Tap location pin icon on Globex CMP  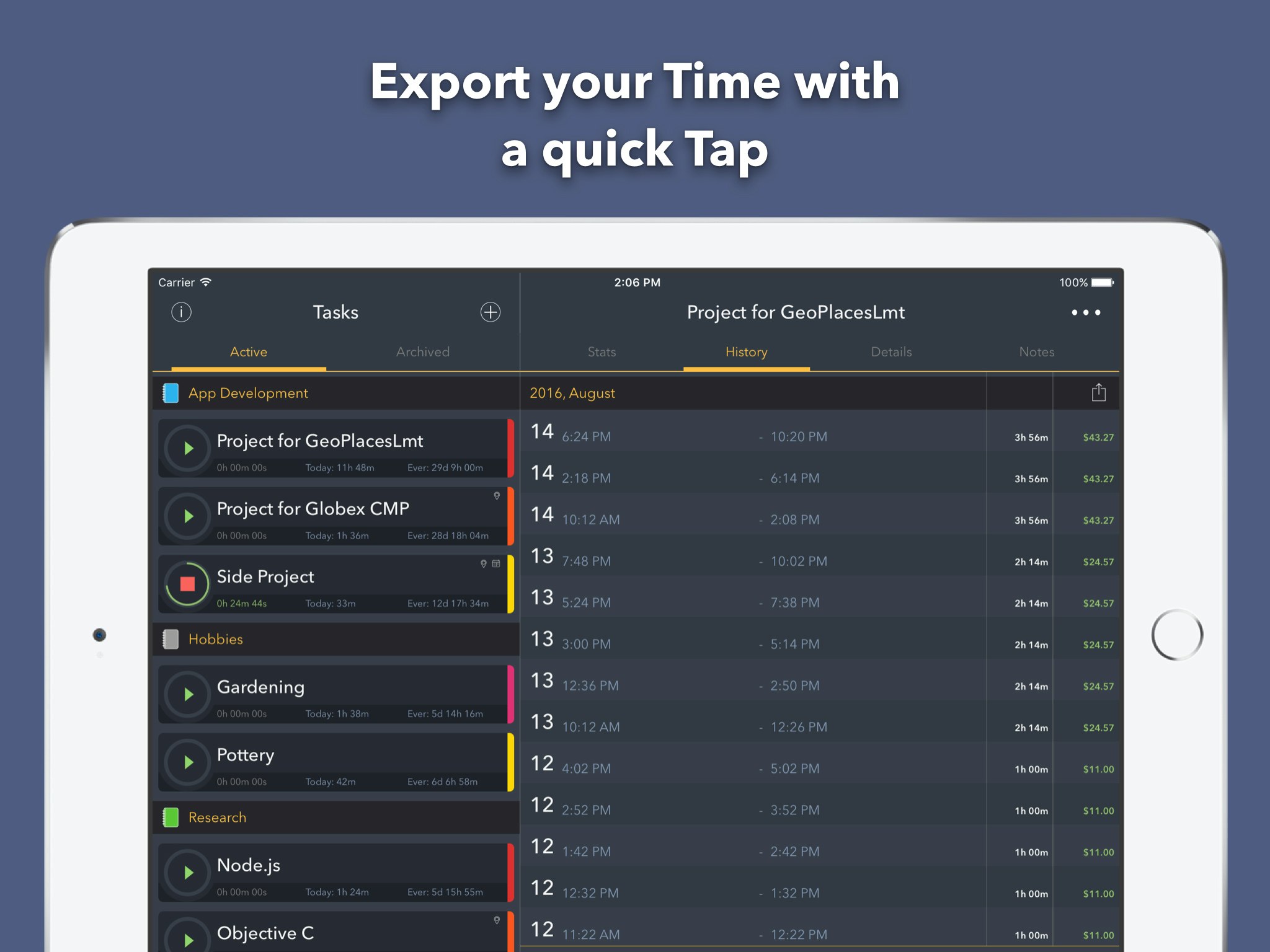(x=497, y=496)
